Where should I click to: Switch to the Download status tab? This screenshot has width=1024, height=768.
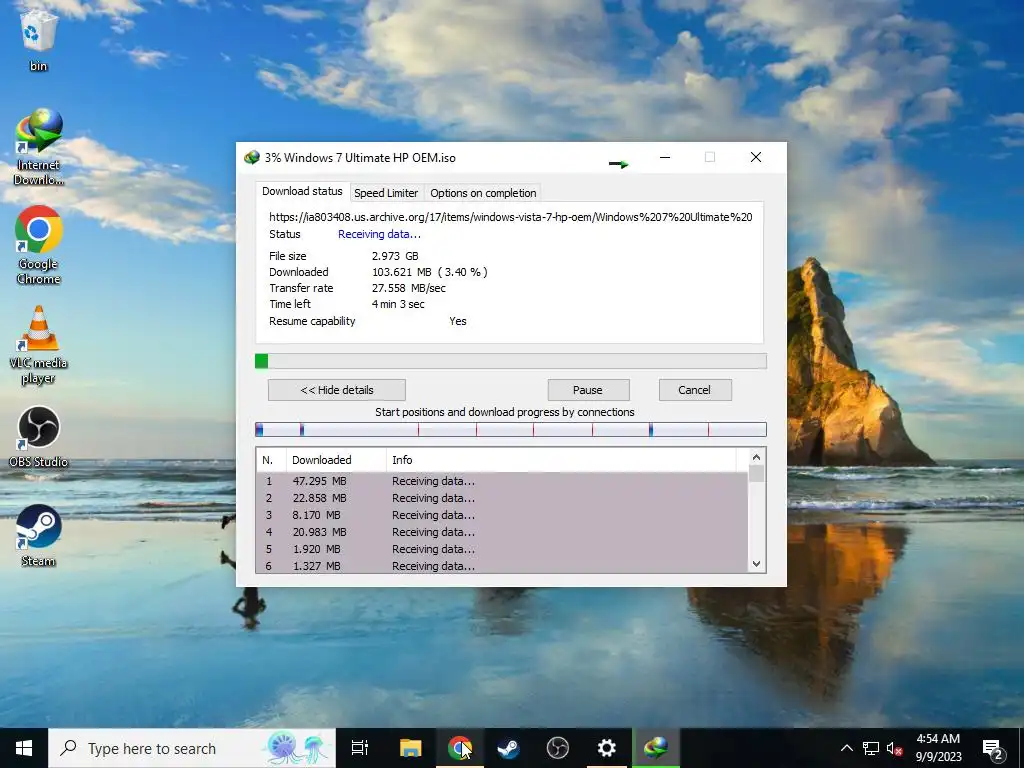302,191
